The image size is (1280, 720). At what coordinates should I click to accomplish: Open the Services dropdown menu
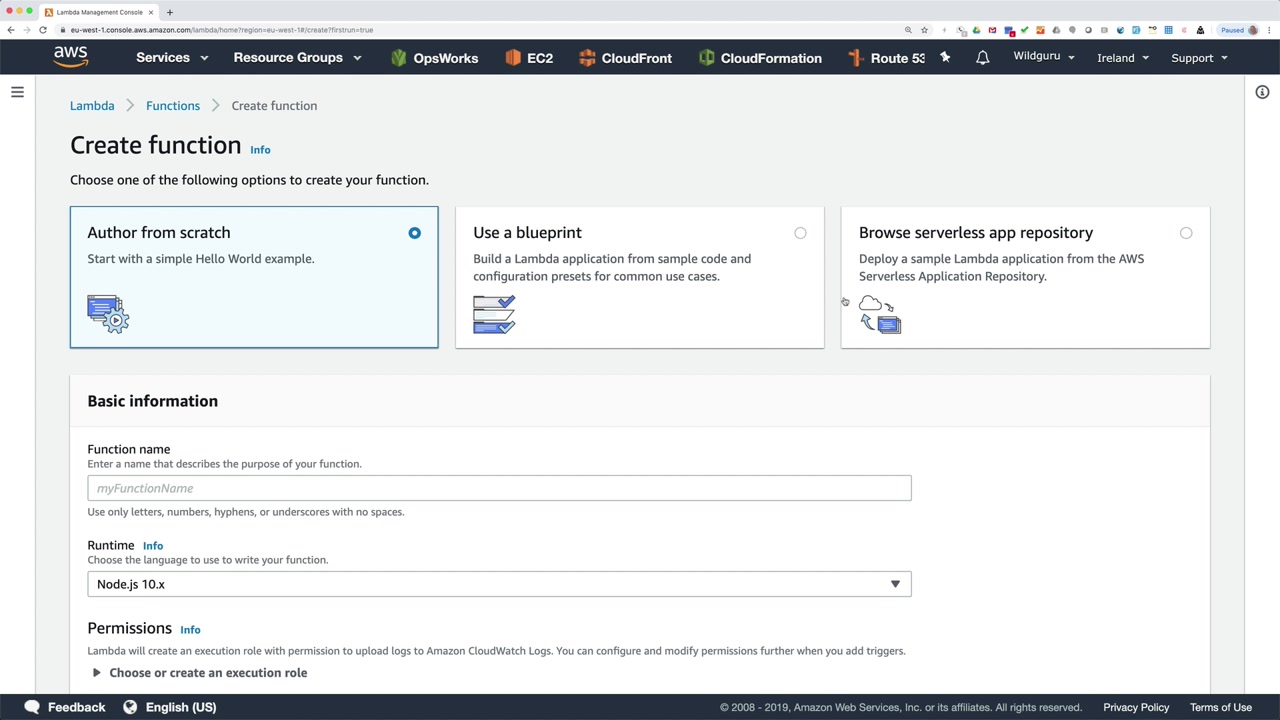pos(172,58)
